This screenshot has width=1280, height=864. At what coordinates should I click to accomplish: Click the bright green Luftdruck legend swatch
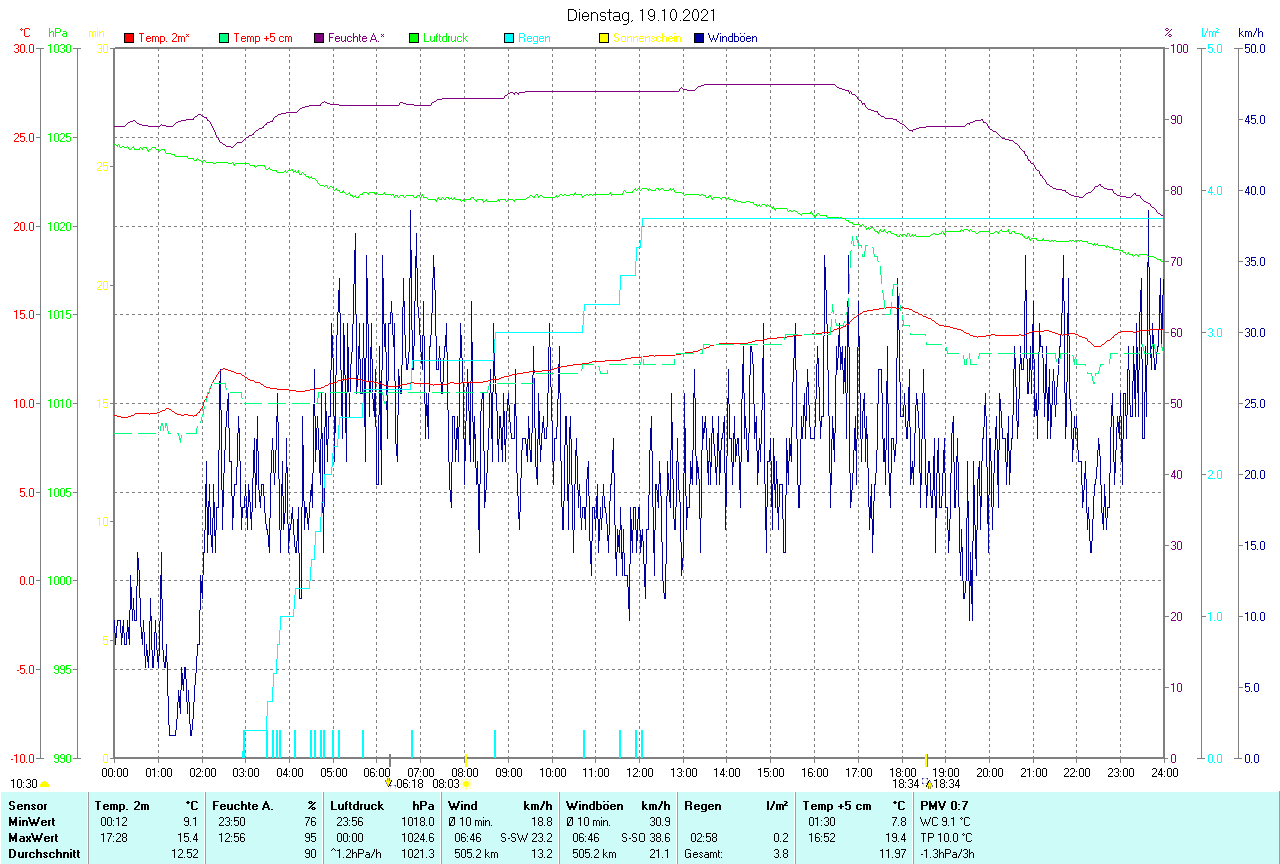414,38
